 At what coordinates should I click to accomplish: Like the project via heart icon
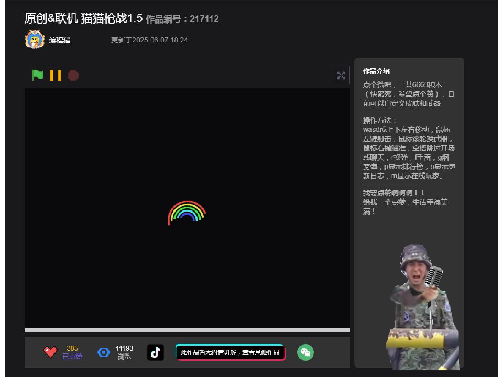[50, 352]
